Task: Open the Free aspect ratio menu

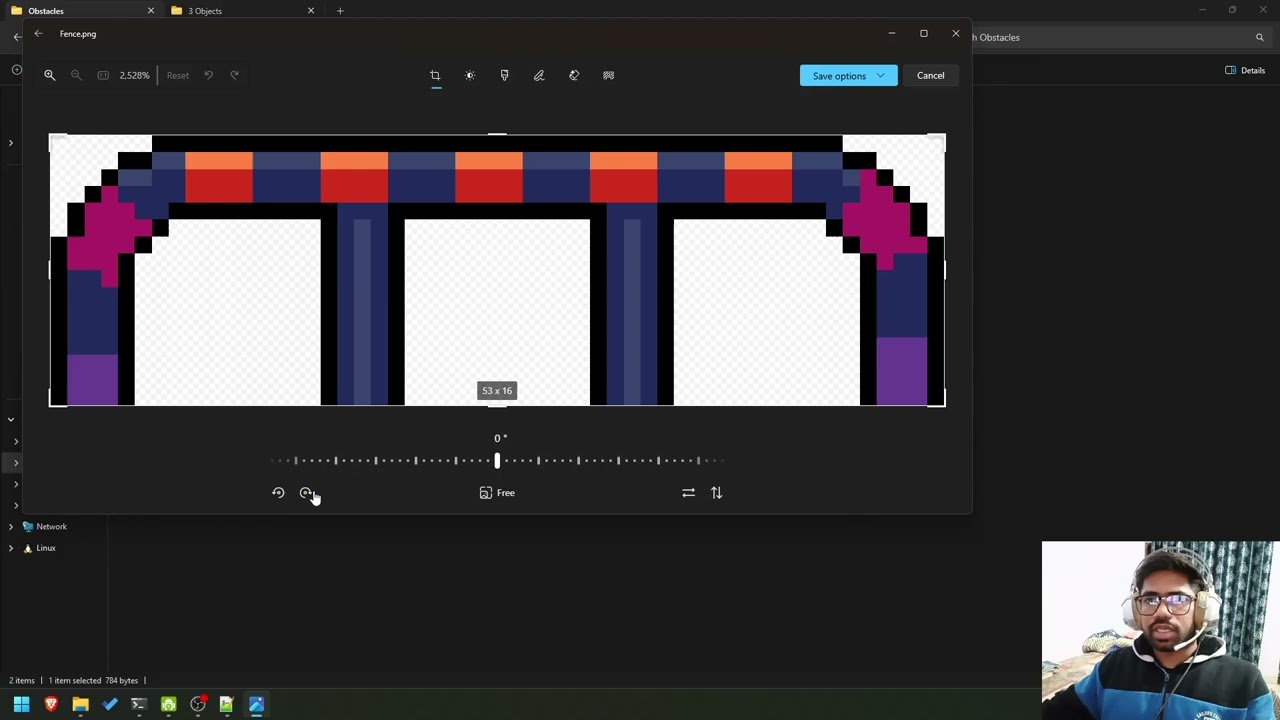Action: pos(497,493)
